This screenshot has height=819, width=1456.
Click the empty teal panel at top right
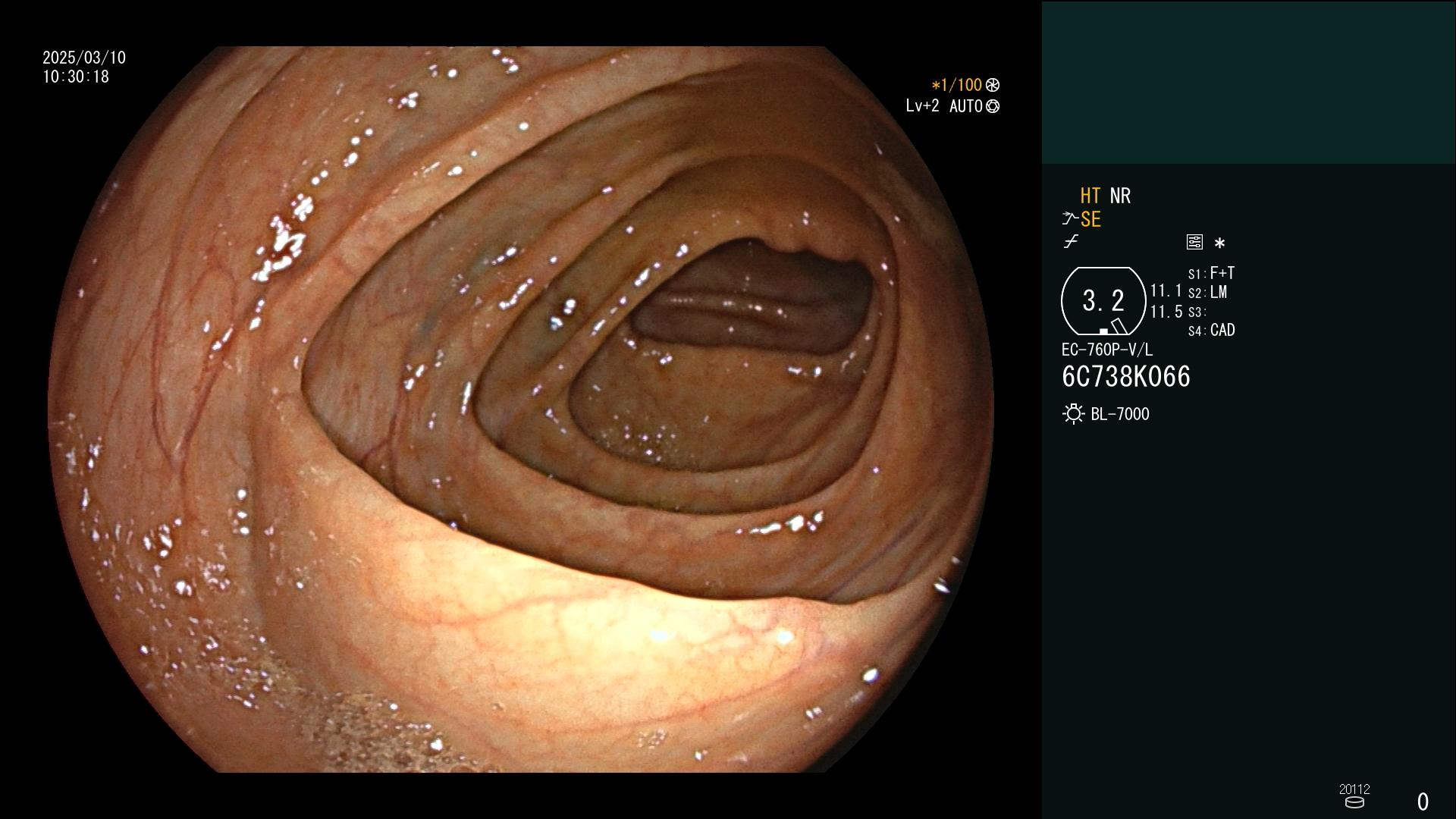pos(1248,82)
